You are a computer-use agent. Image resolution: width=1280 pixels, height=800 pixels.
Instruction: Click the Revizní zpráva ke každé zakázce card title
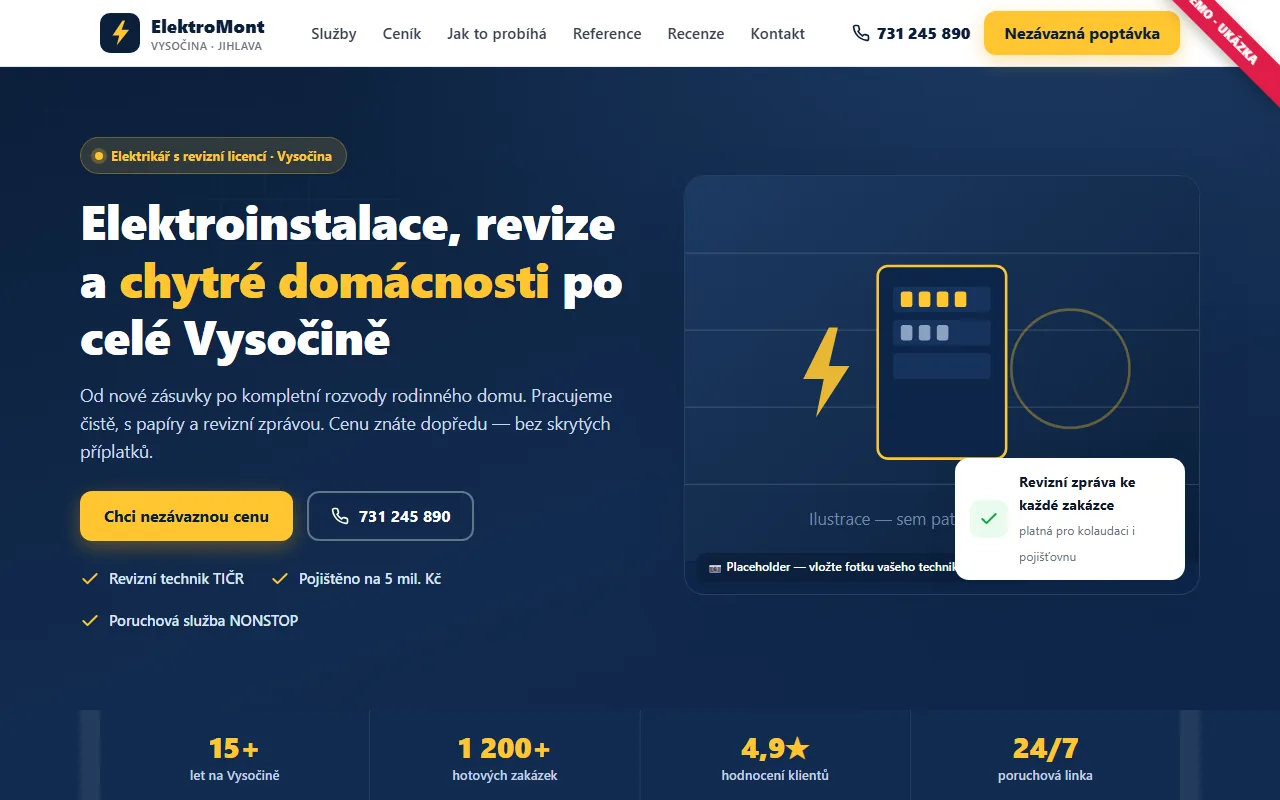click(x=1077, y=494)
